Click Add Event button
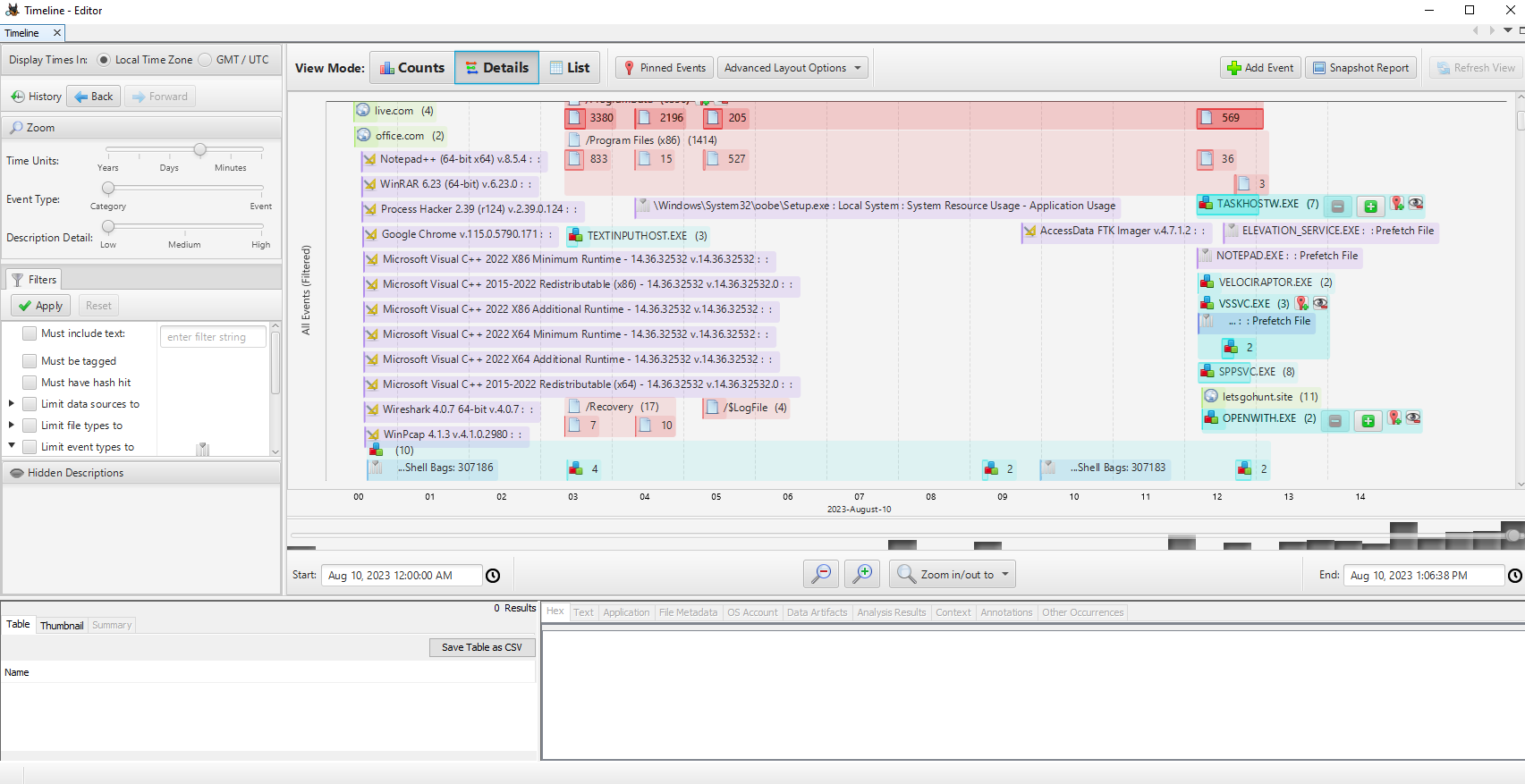The height and width of the screenshot is (784, 1525). click(1260, 68)
